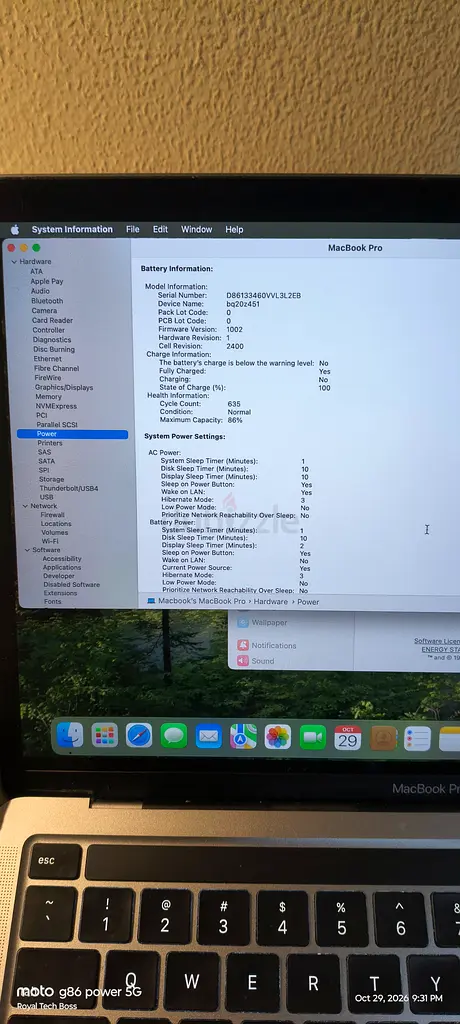The height and width of the screenshot is (1024, 460).
Task: Select Apple Pay in the sidebar
Action: tap(47, 281)
